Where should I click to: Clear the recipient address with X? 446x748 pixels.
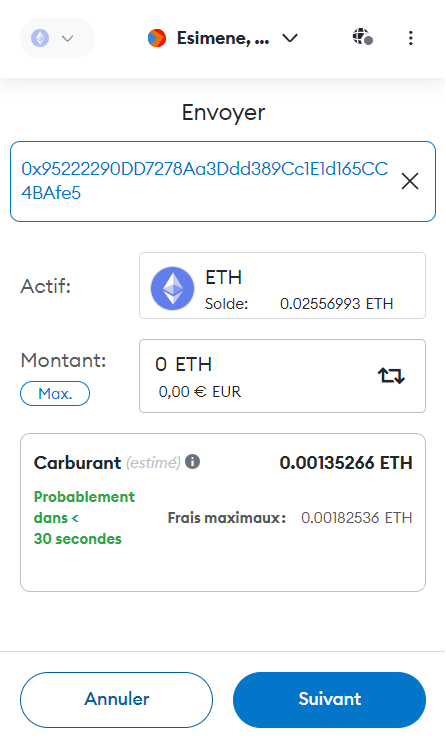[410, 181]
